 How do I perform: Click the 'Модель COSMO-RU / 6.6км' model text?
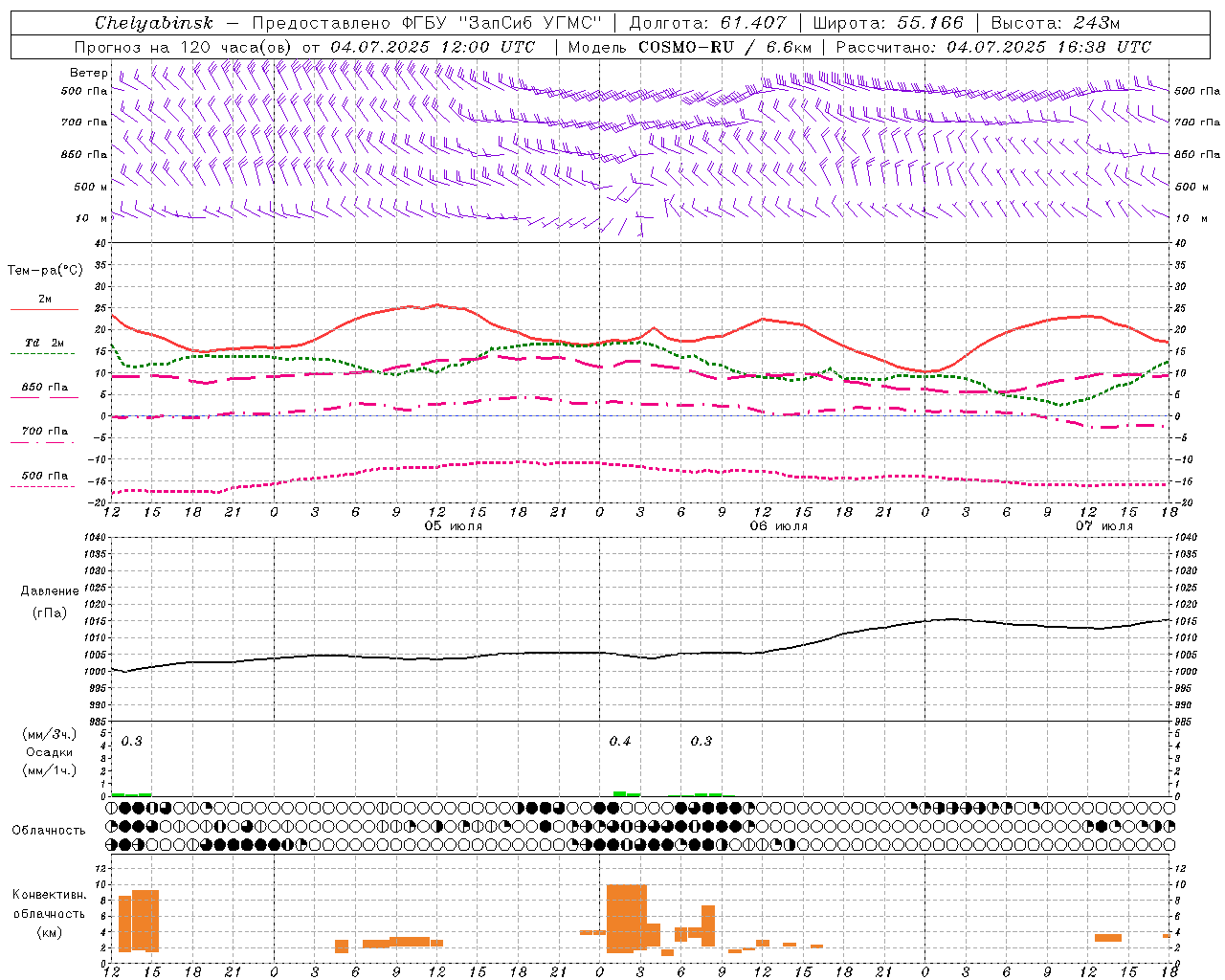pos(690,47)
